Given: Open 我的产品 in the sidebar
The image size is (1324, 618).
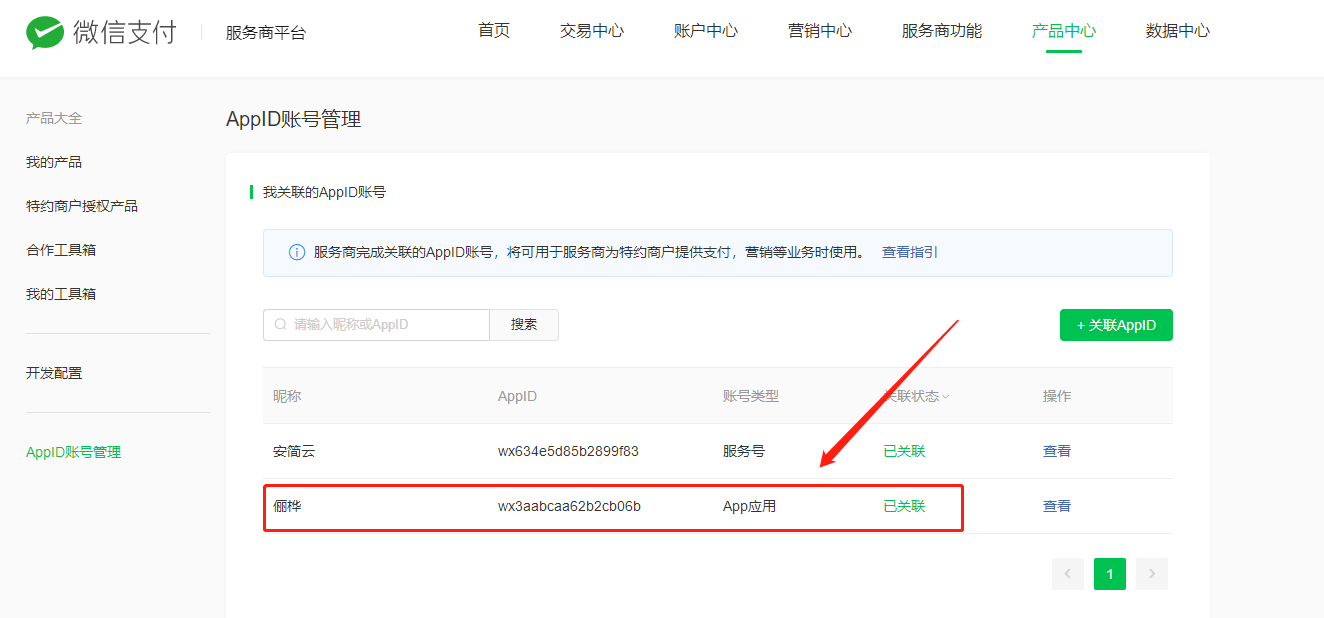Looking at the screenshot, I should [54, 162].
